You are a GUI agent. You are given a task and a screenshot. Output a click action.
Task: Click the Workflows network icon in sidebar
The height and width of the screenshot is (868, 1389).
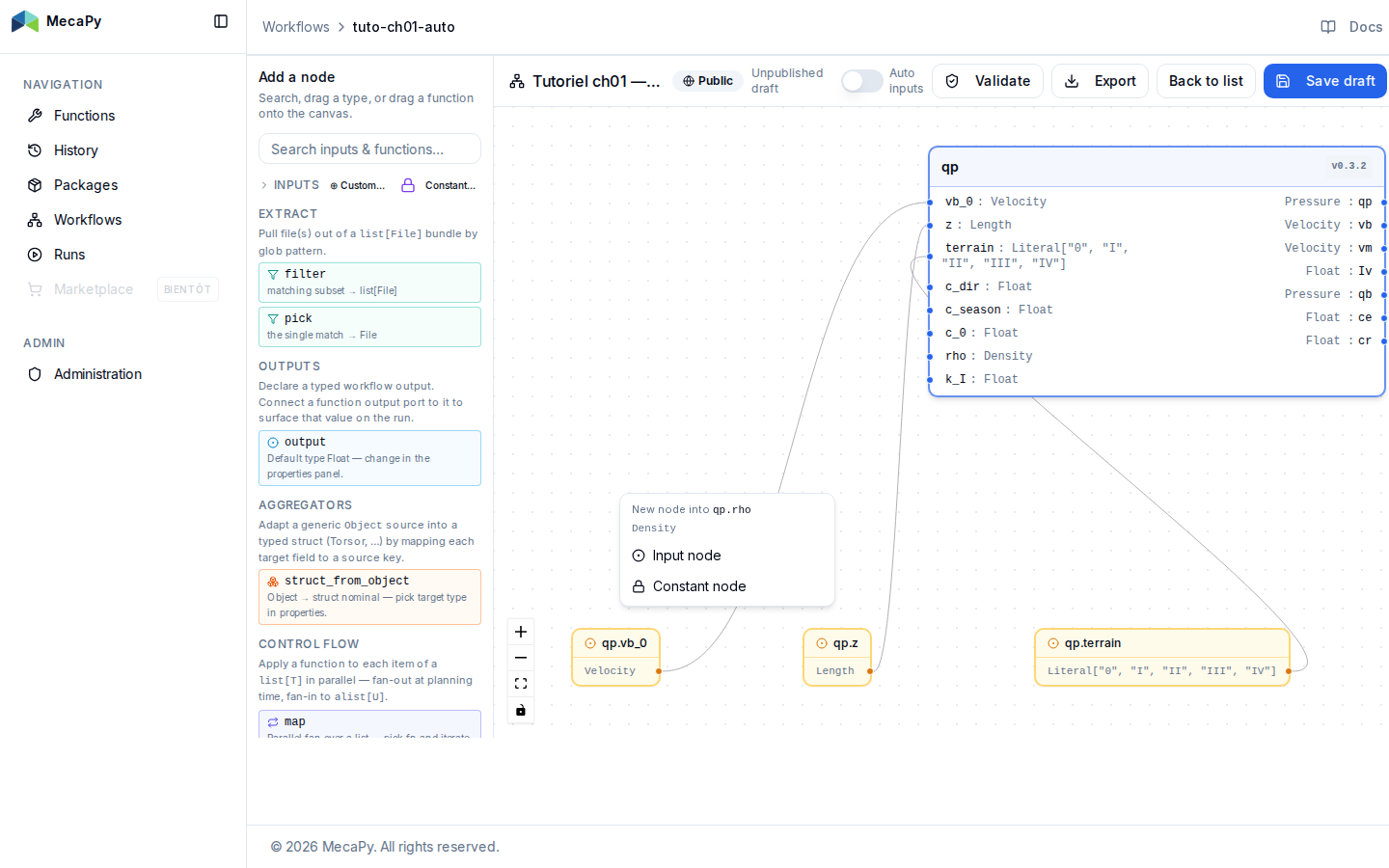(x=35, y=220)
